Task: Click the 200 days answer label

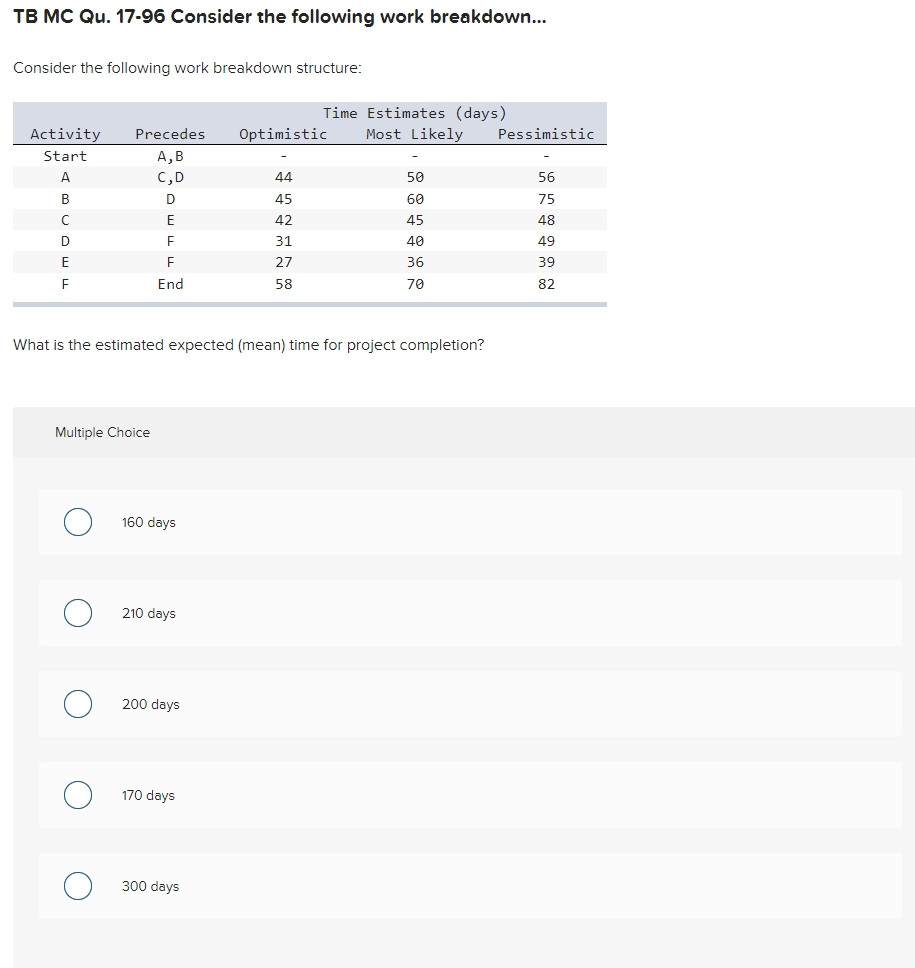Action: coord(150,704)
